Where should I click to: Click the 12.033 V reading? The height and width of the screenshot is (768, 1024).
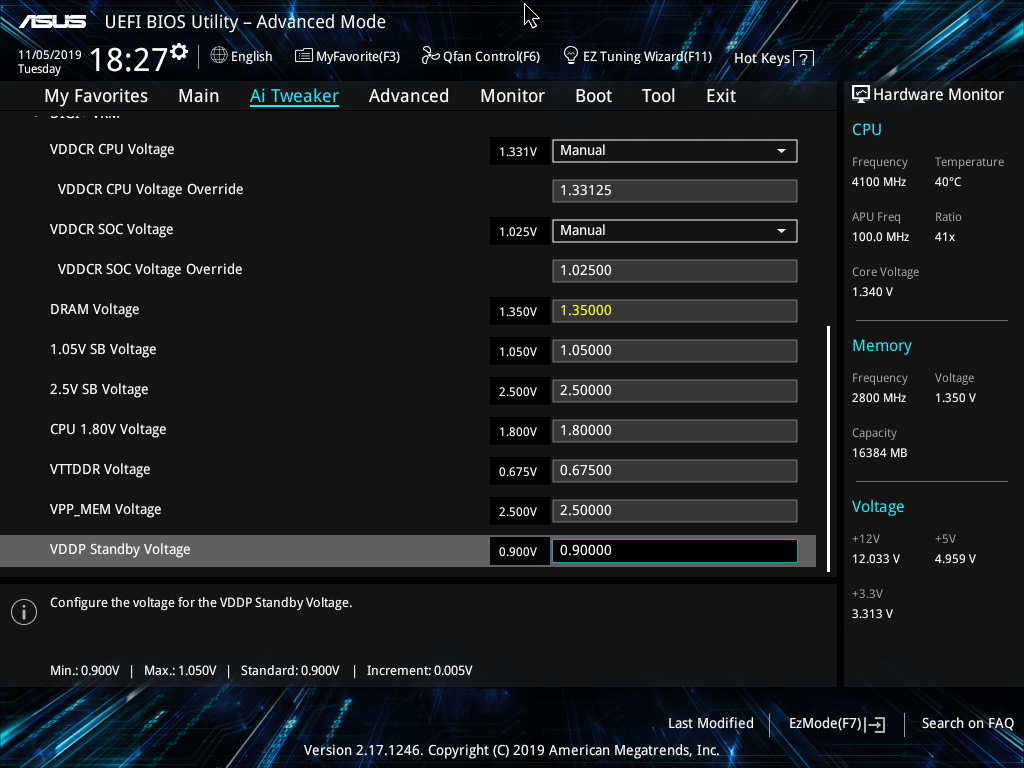(876, 559)
